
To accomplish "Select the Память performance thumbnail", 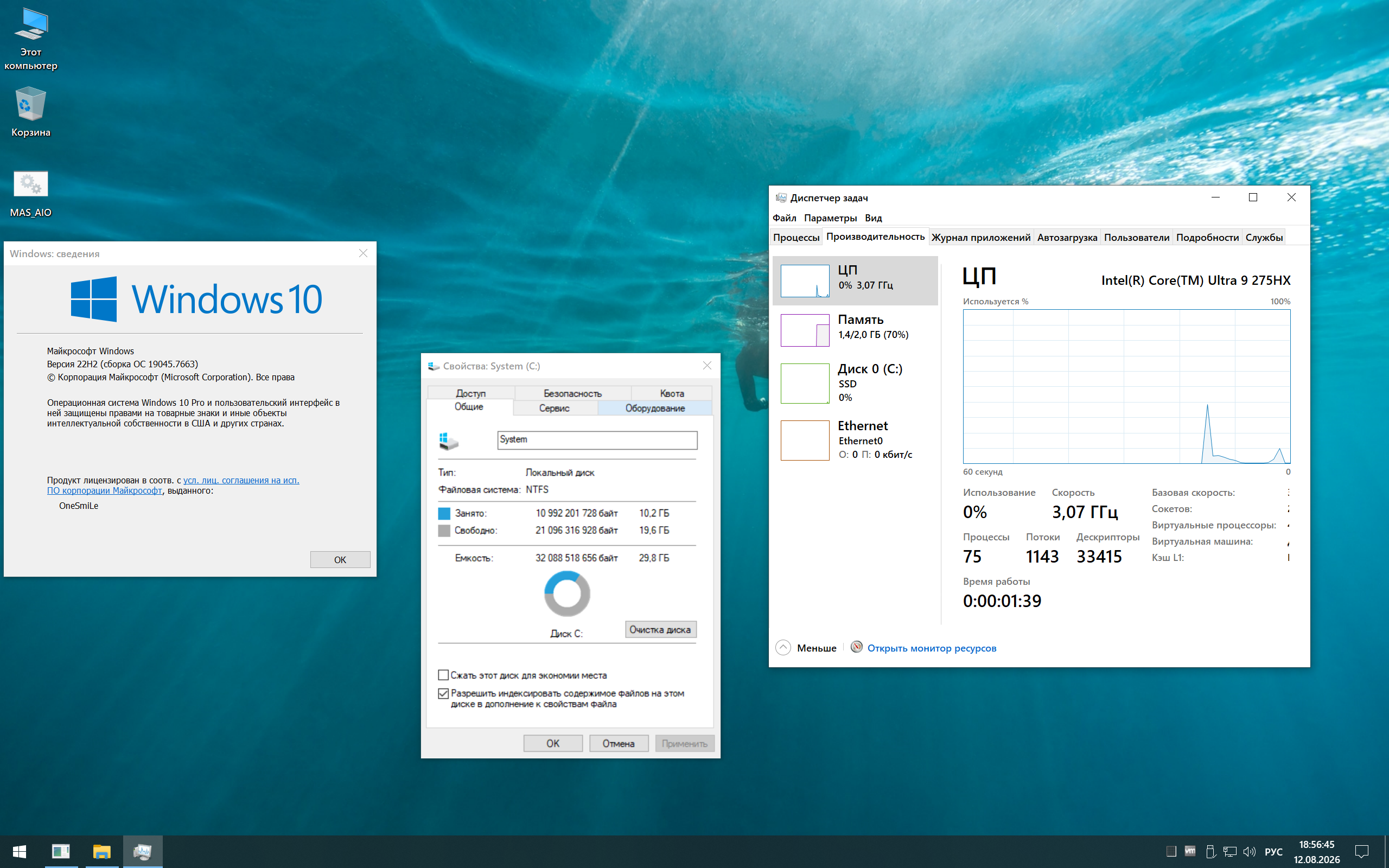I will [x=805, y=330].
